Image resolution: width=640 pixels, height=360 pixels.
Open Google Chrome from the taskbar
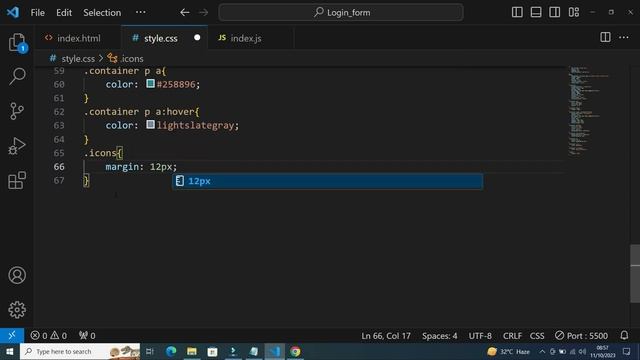(x=295, y=351)
